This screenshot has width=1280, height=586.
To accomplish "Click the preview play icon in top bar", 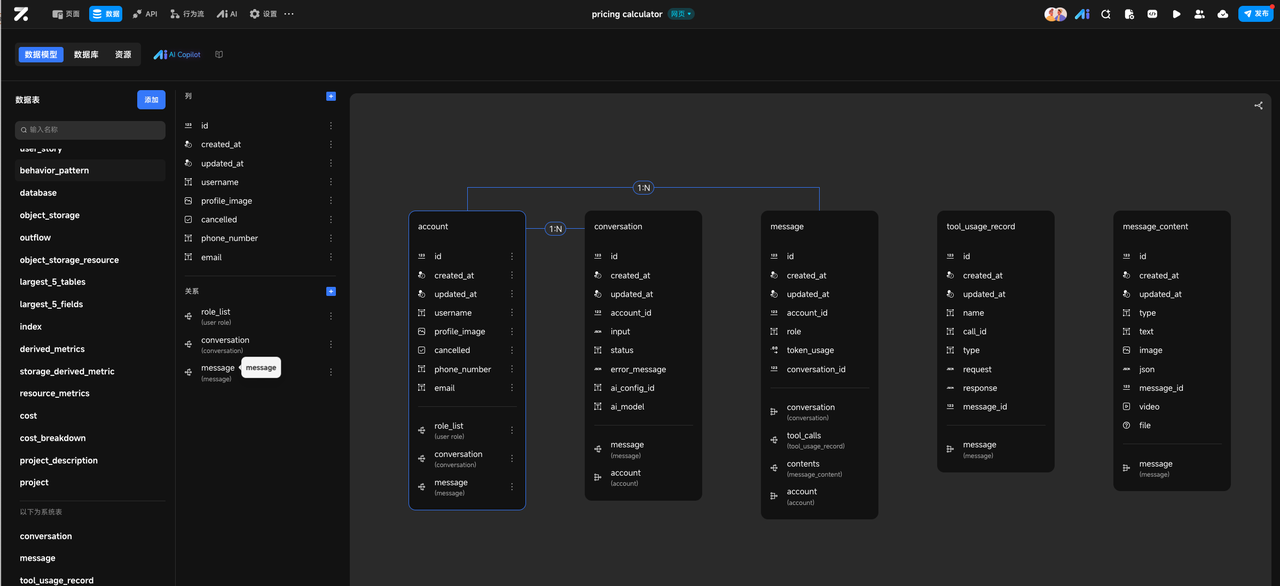I will point(1176,14).
